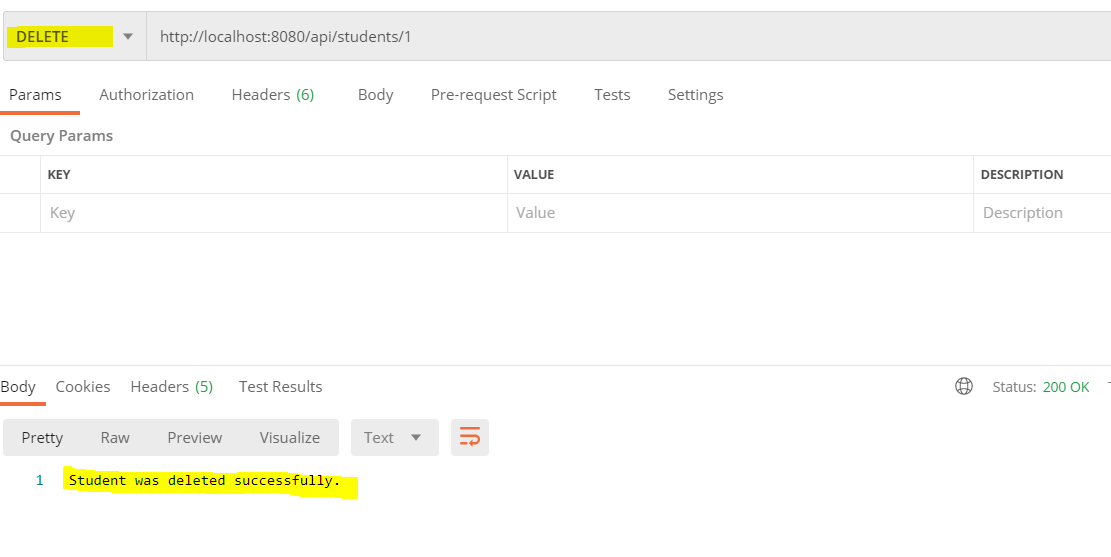Switch response view to Raw

115,437
